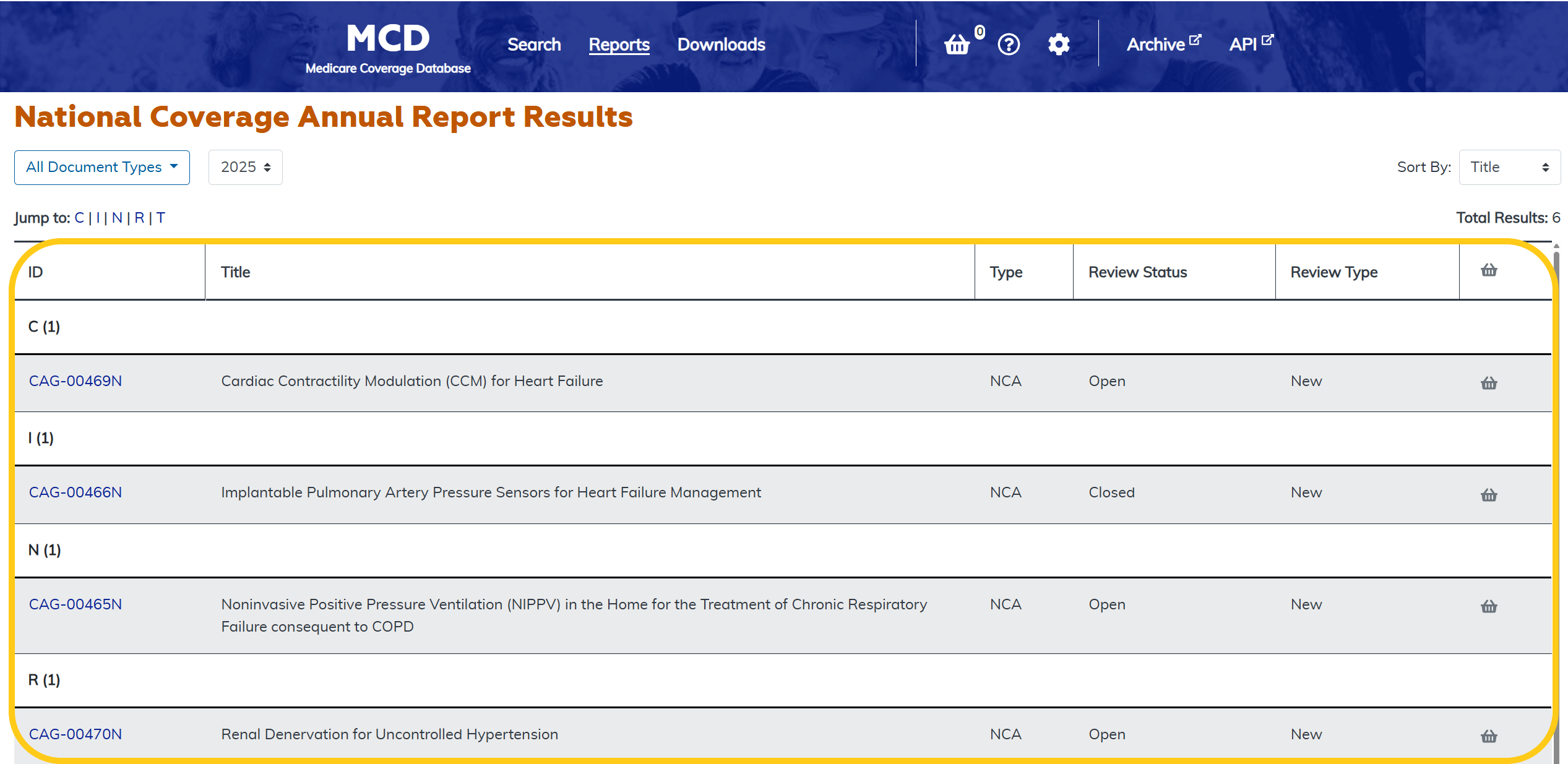Click basket icon in table header
Screen dimensions: 1568x764
(1489, 270)
